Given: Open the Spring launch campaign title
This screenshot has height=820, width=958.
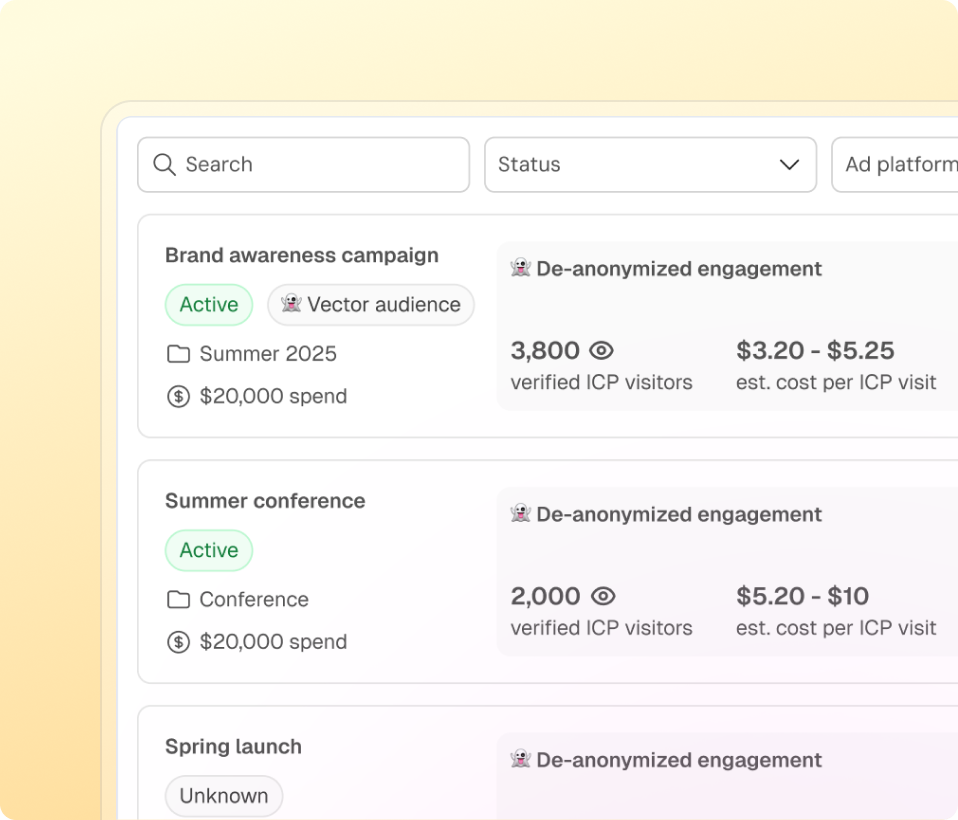Looking at the screenshot, I should 233,746.
